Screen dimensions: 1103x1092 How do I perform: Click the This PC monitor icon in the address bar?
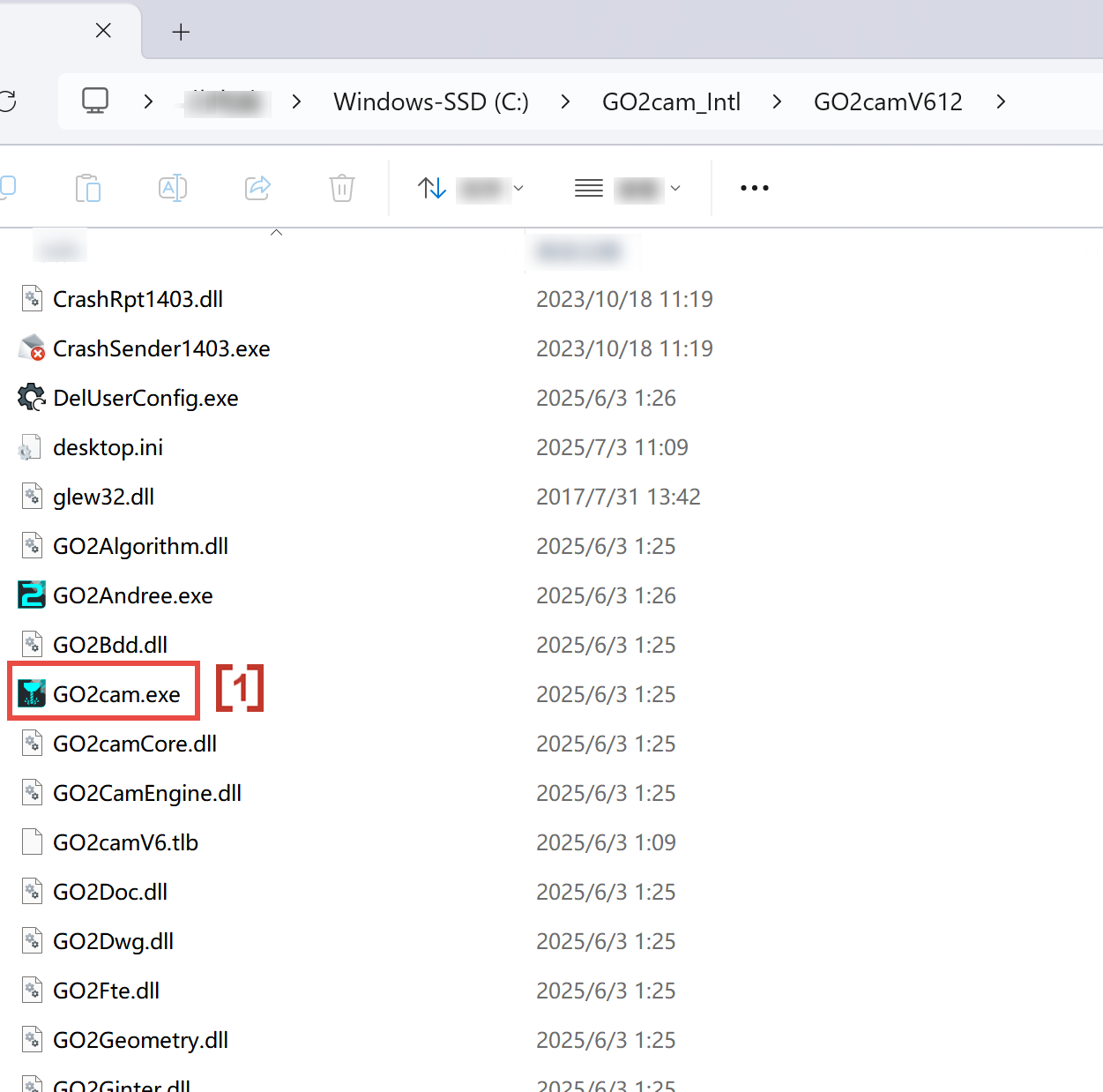(x=95, y=101)
